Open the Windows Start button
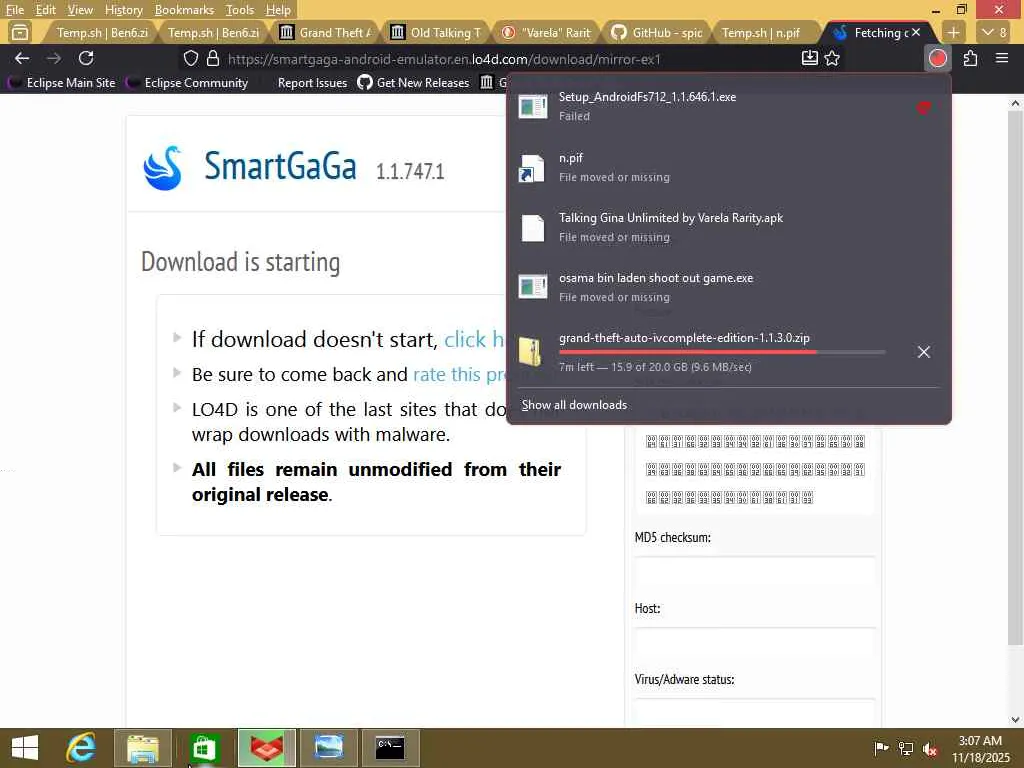 [x=25, y=748]
